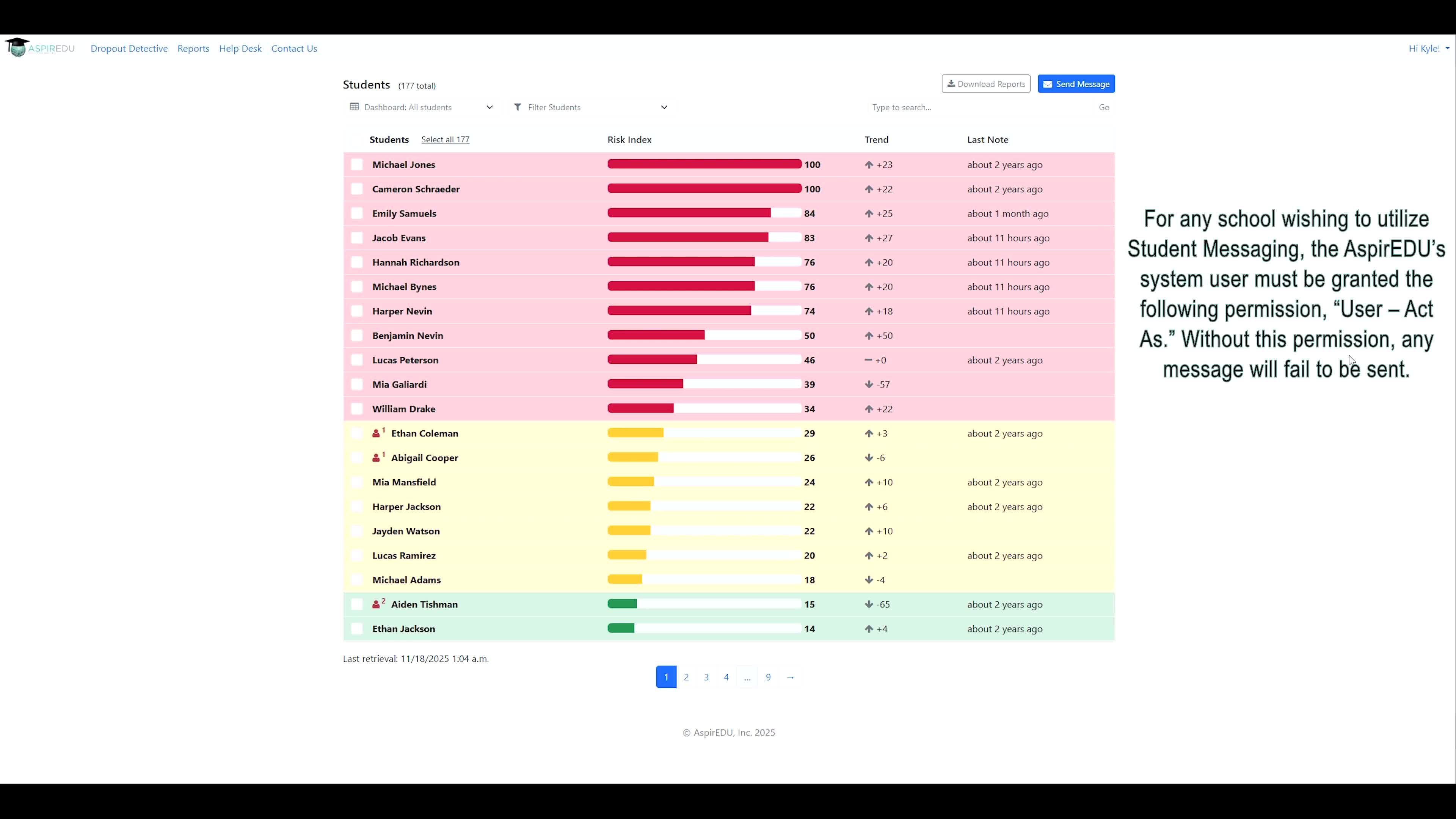Click the funnel icon next to Filter Students

tap(517, 107)
